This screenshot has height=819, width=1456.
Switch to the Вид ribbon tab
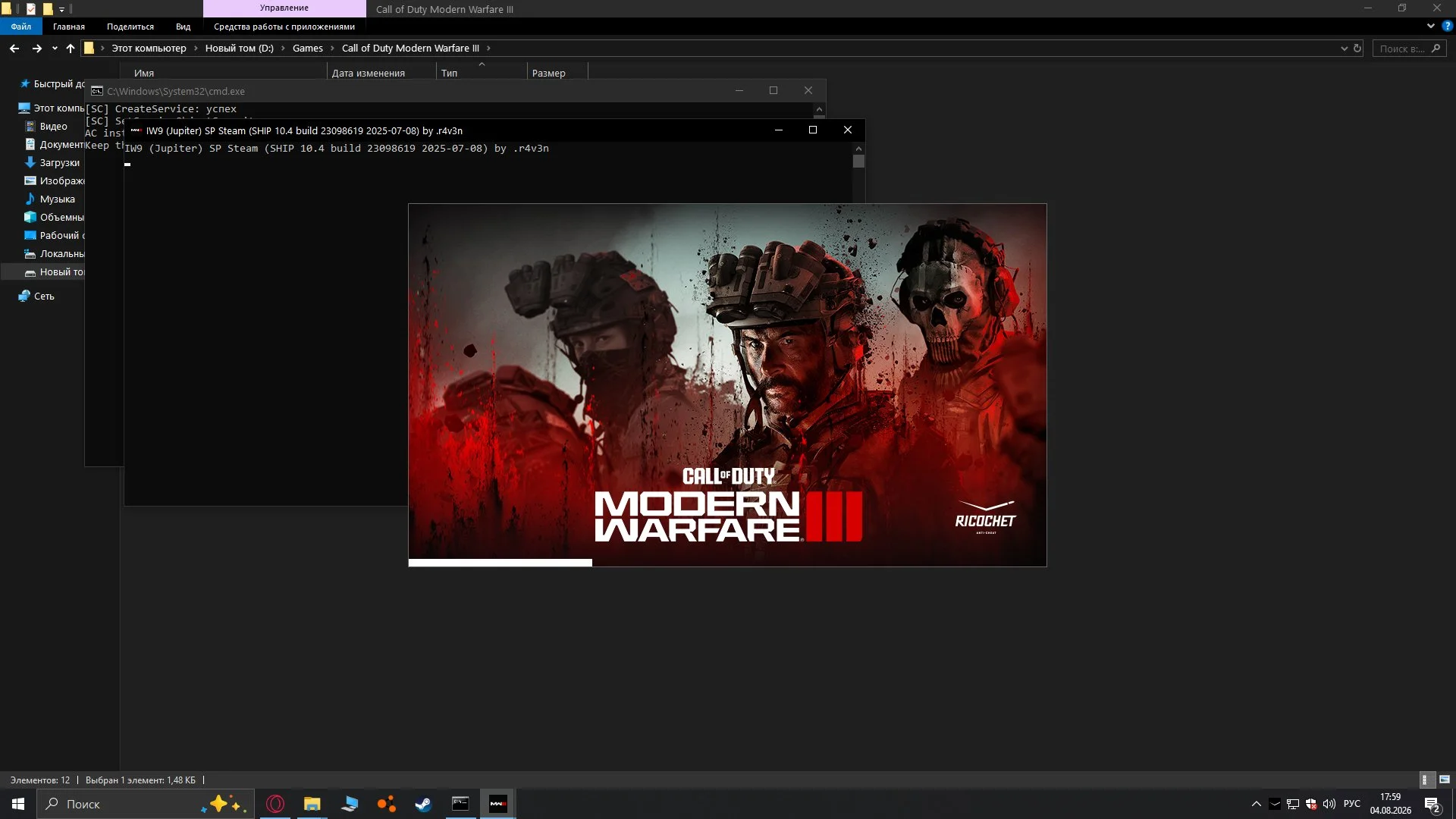click(x=184, y=27)
